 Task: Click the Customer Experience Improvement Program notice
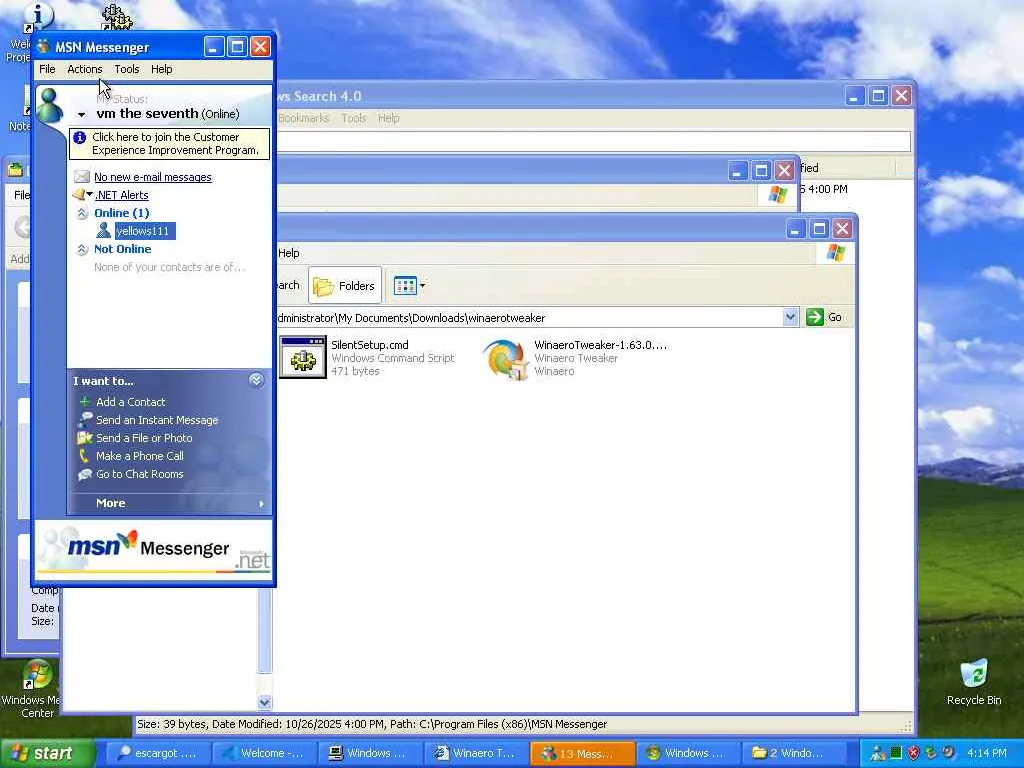coord(169,144)
